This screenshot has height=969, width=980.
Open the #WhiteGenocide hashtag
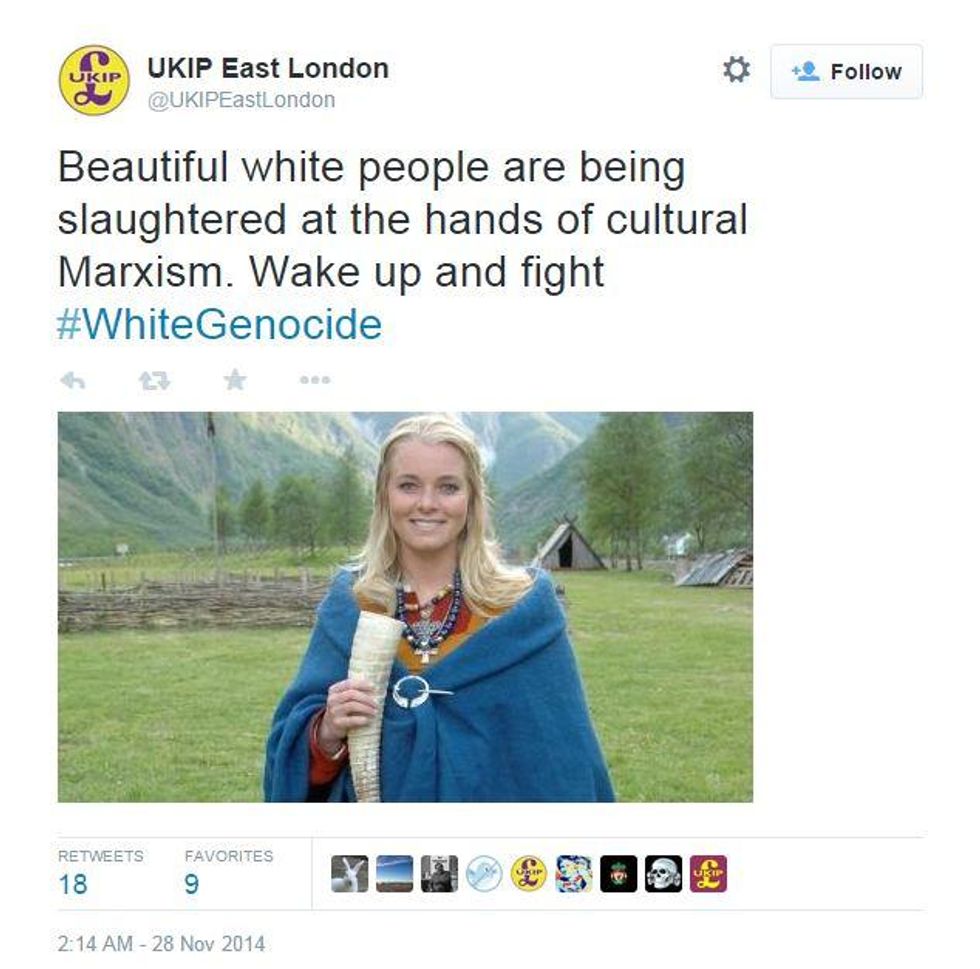click(x=219, y=324)
